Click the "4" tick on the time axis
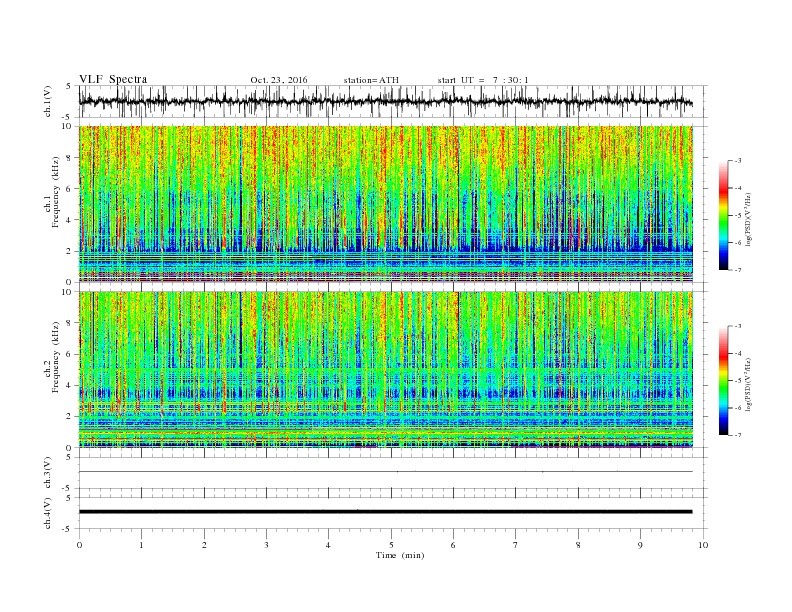Viewport: 792px width, 612px height. (329, 545)
